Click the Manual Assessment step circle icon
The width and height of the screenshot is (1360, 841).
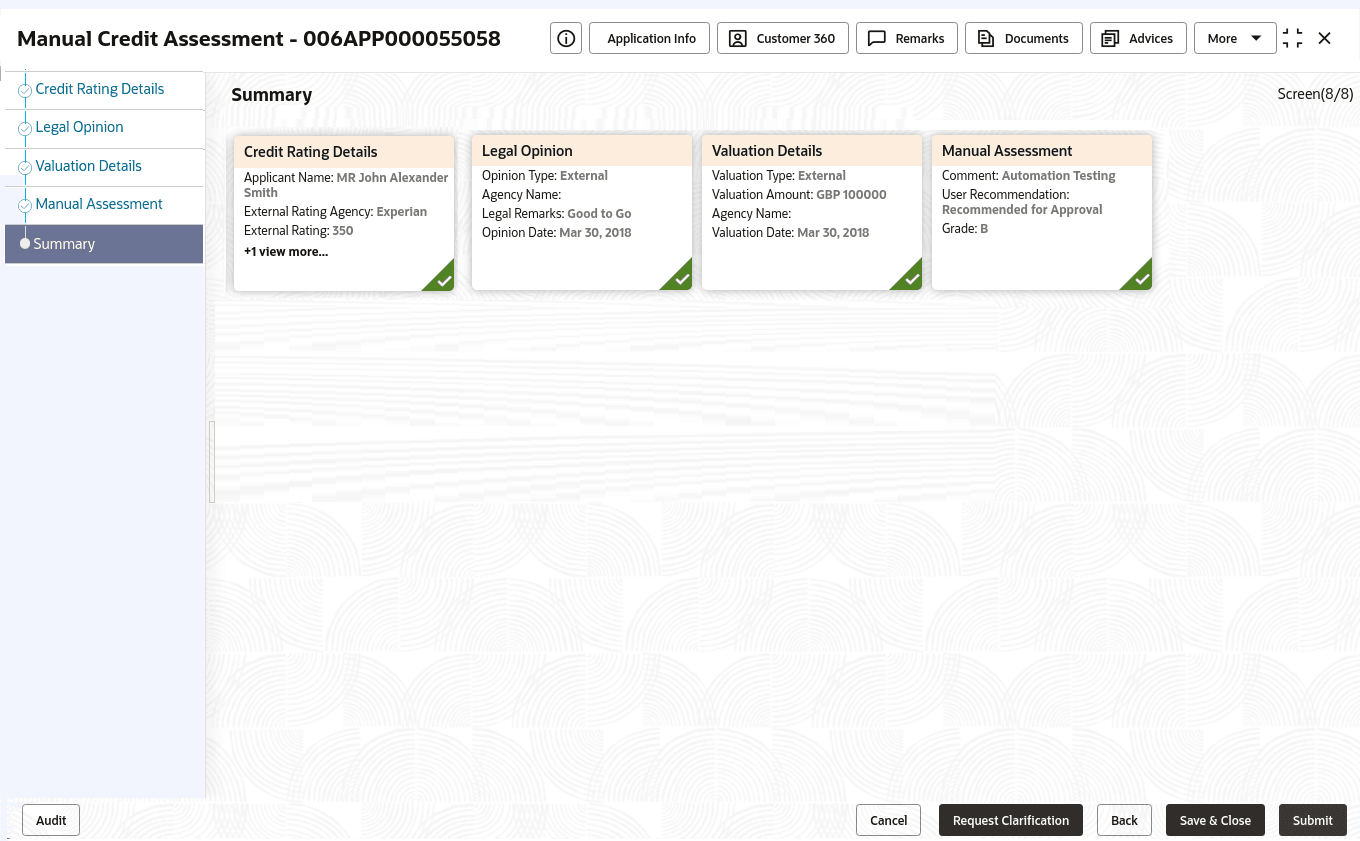click(25, 205)
